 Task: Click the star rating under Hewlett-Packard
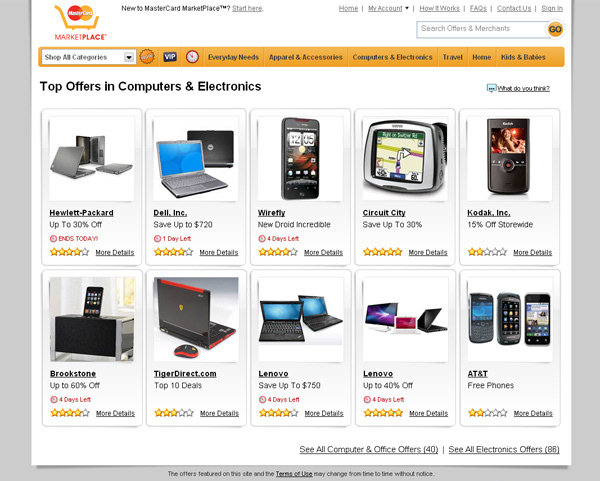coord(69,252)
